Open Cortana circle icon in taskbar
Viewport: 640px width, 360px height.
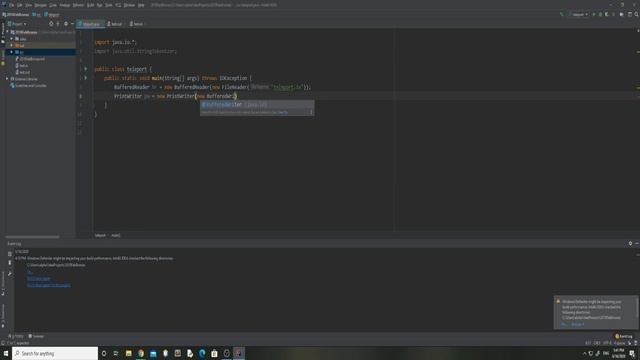[x=104, y=353]
